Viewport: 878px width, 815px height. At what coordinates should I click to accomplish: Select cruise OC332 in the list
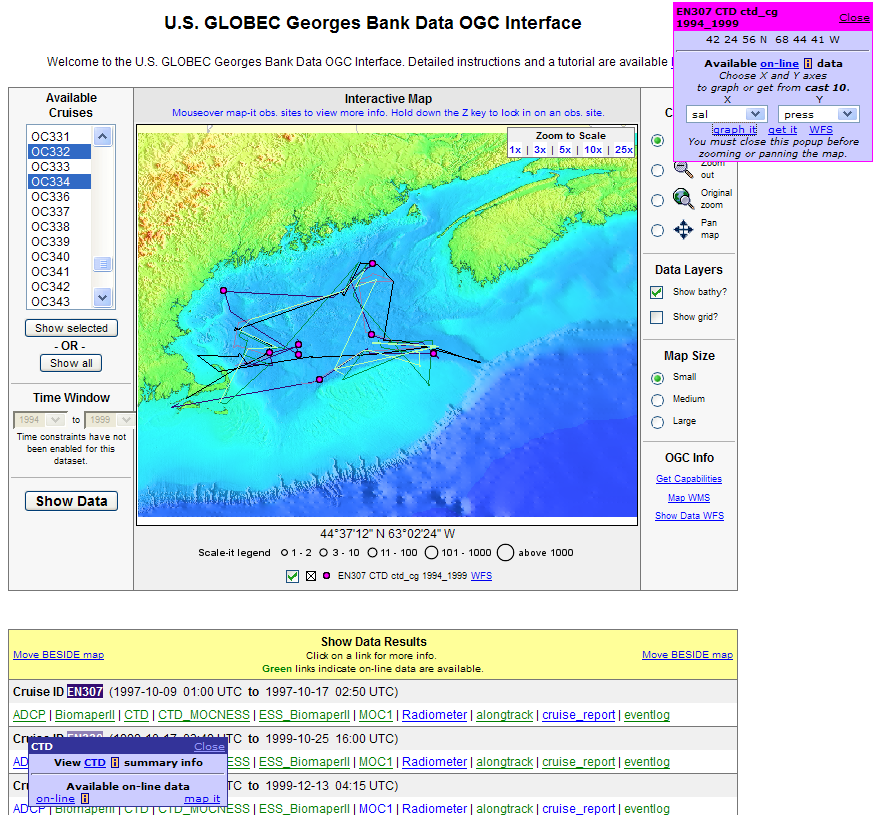59,151
